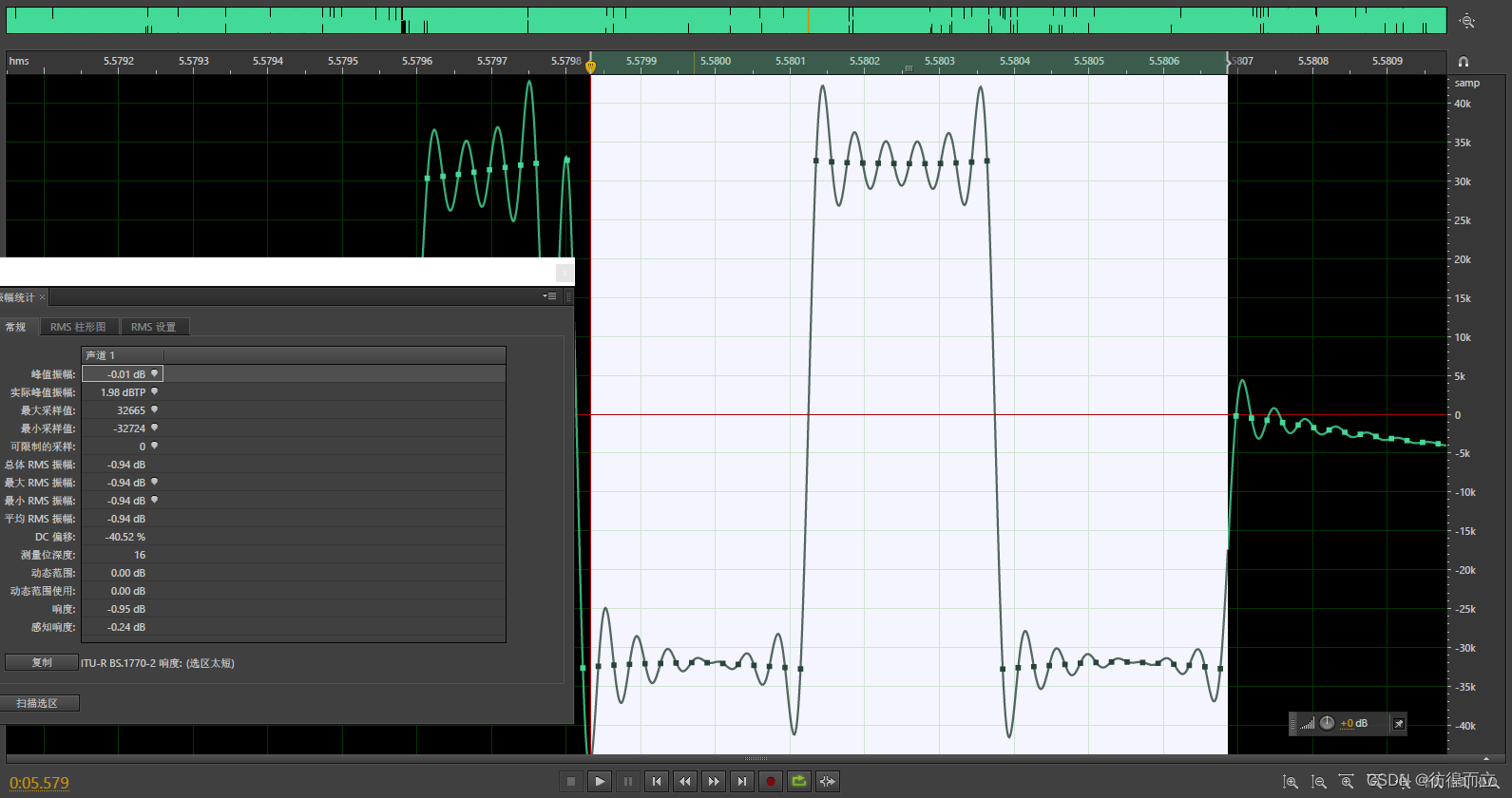Adjust the HUD volume gain knob
1512x798 pixels.
click(1327, 723)
